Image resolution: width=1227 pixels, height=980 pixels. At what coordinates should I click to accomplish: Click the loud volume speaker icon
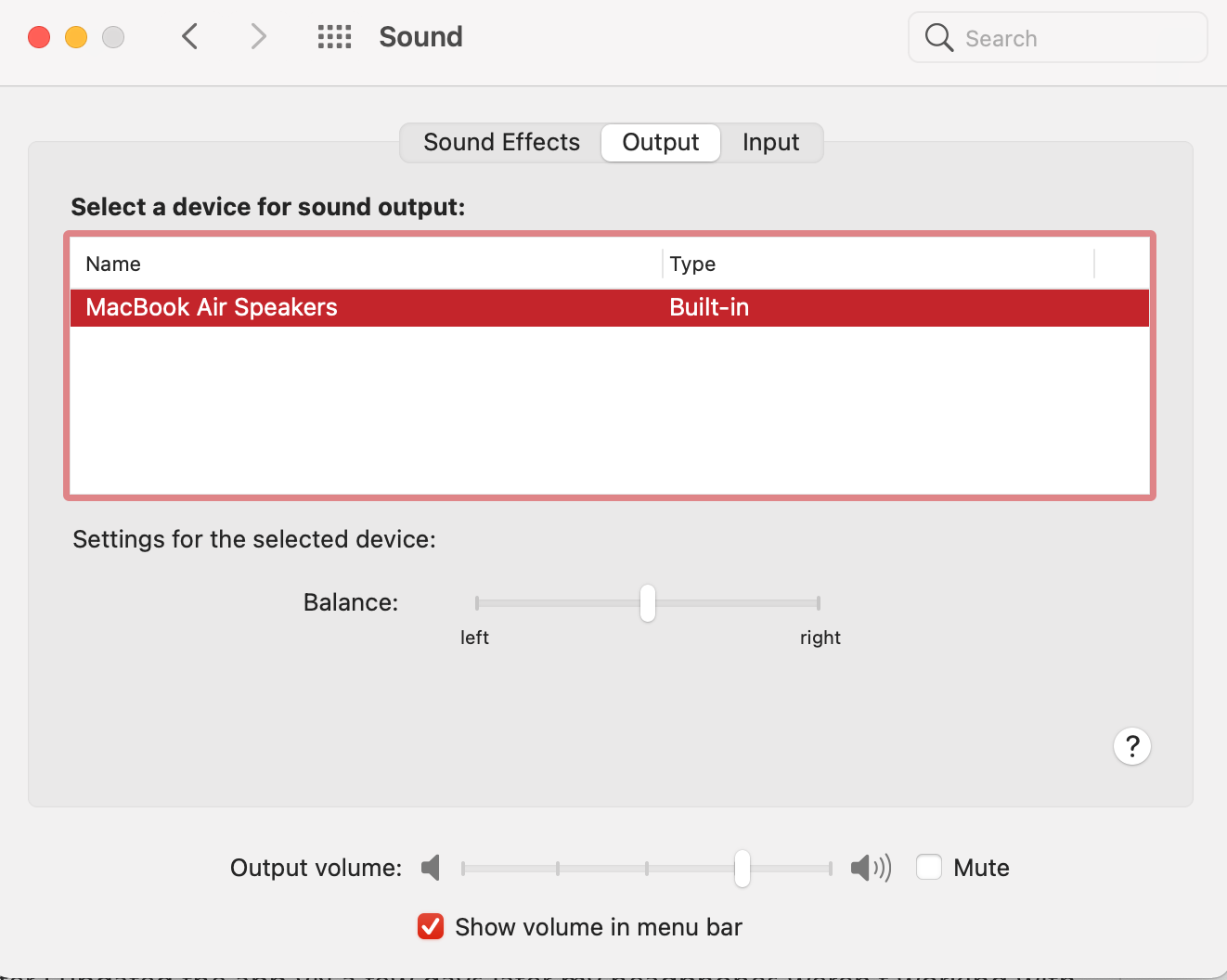(x=871, y=868)
